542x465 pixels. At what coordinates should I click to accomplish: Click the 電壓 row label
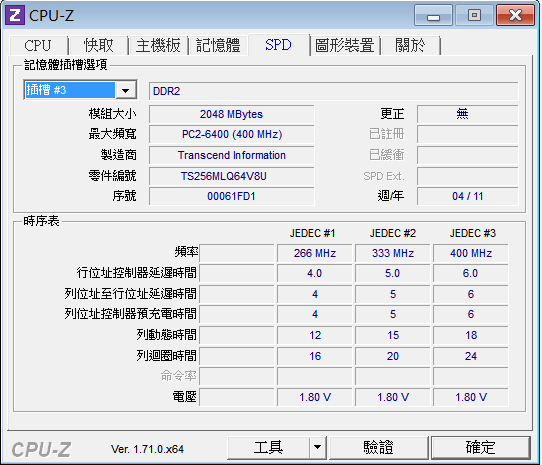[185, 397]
